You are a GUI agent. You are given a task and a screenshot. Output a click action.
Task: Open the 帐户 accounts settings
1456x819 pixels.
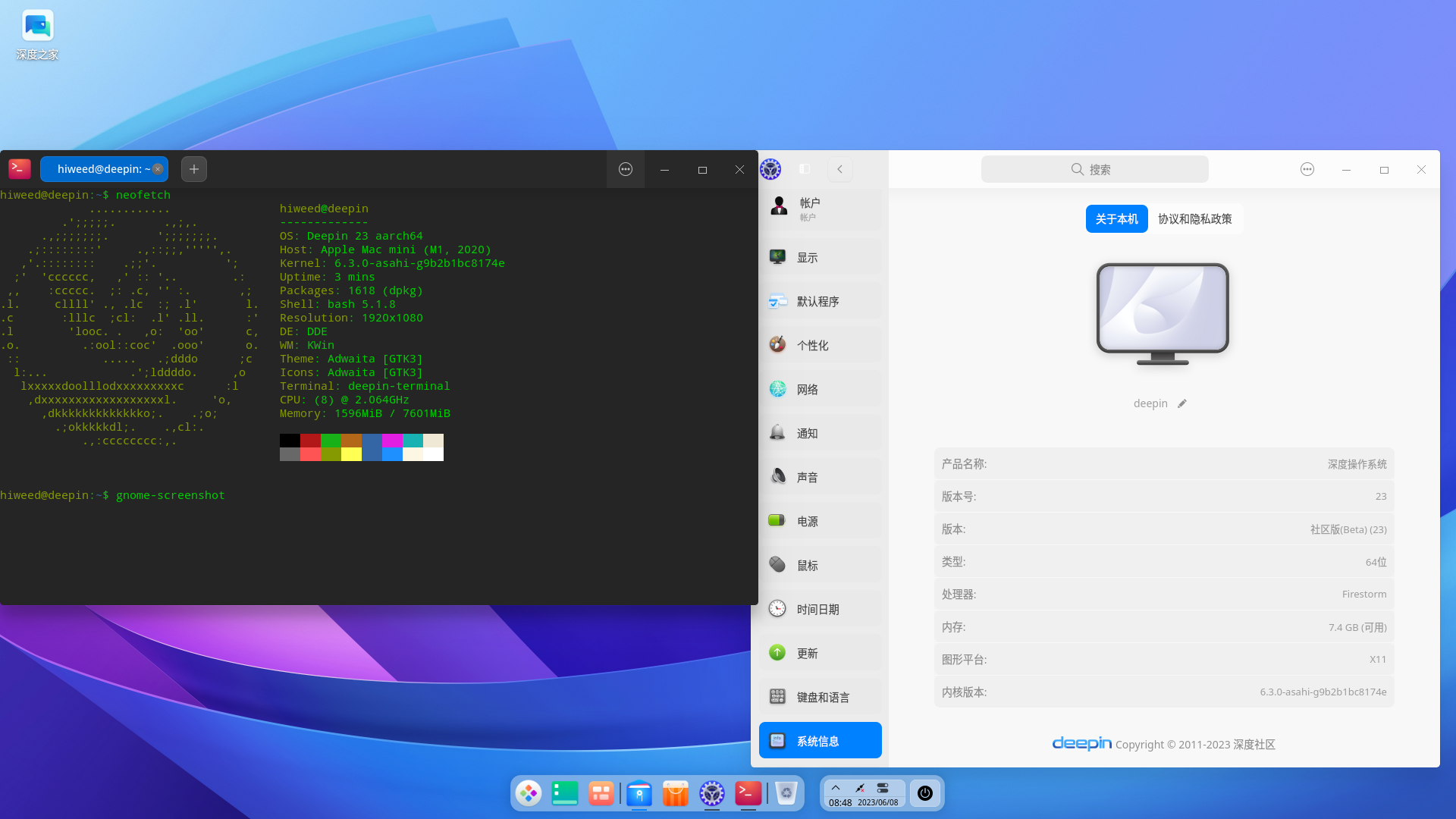point(821,209)
